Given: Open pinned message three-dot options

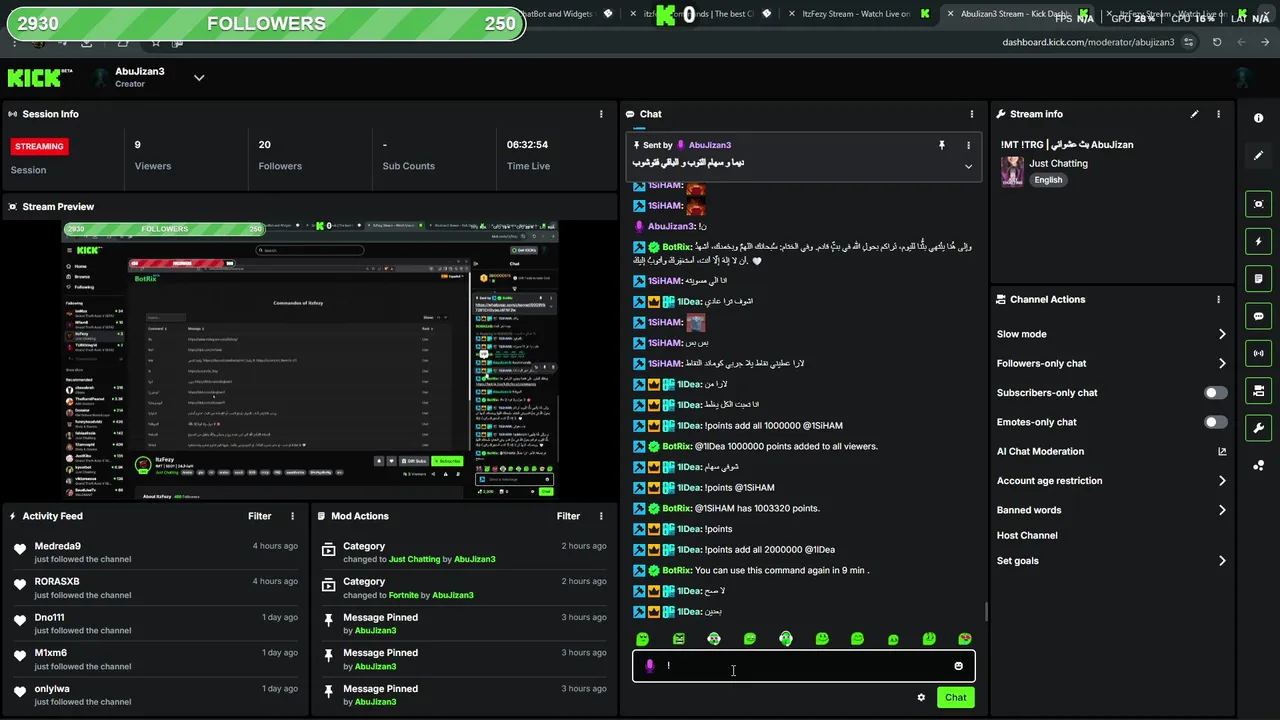Looking at the screenshot, I should tap(968, 145).
